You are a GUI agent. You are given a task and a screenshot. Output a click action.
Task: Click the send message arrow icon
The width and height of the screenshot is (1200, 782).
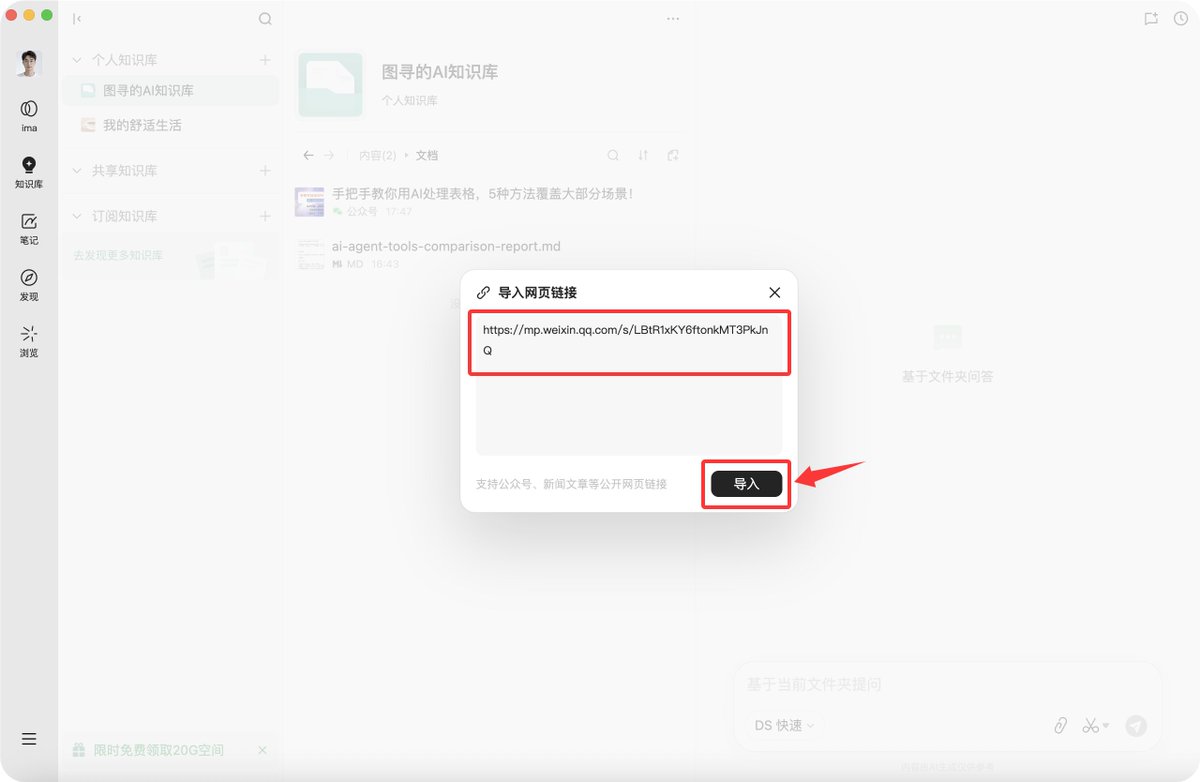pyautogui.click(x=1136, y=725)
